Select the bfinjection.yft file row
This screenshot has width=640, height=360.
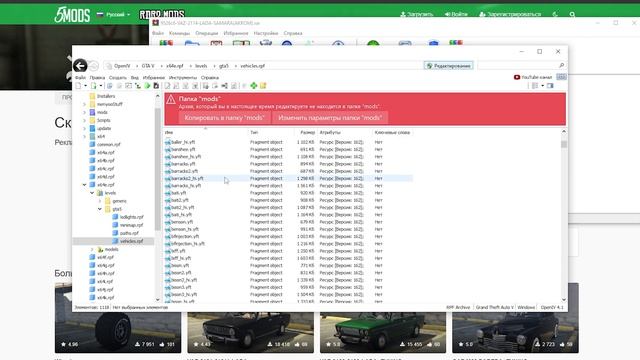pos(288,237)
